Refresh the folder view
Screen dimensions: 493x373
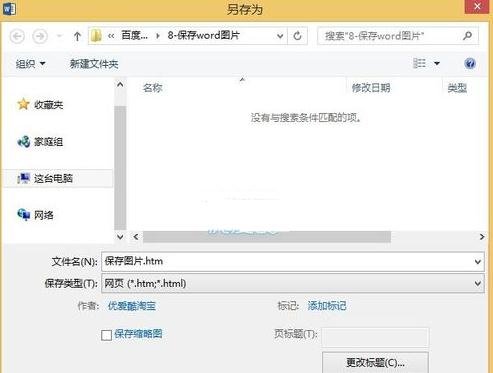click(x=297, y=36)
